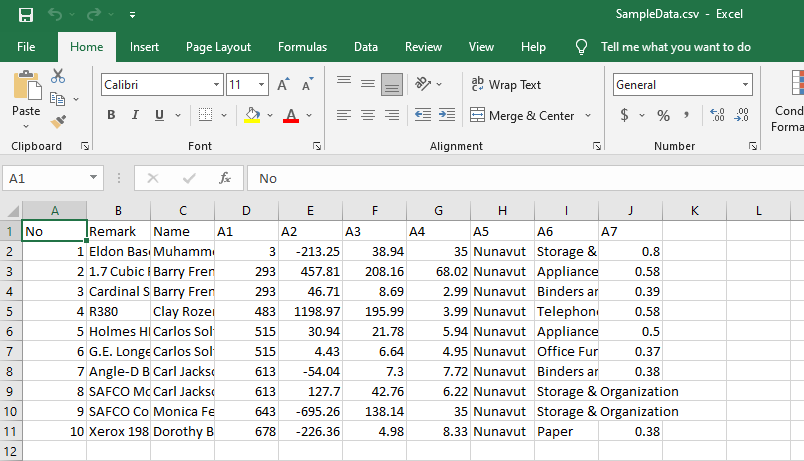Open the Page Layout tab
Viewport: 804px width, 461px height.
point(218,47)
